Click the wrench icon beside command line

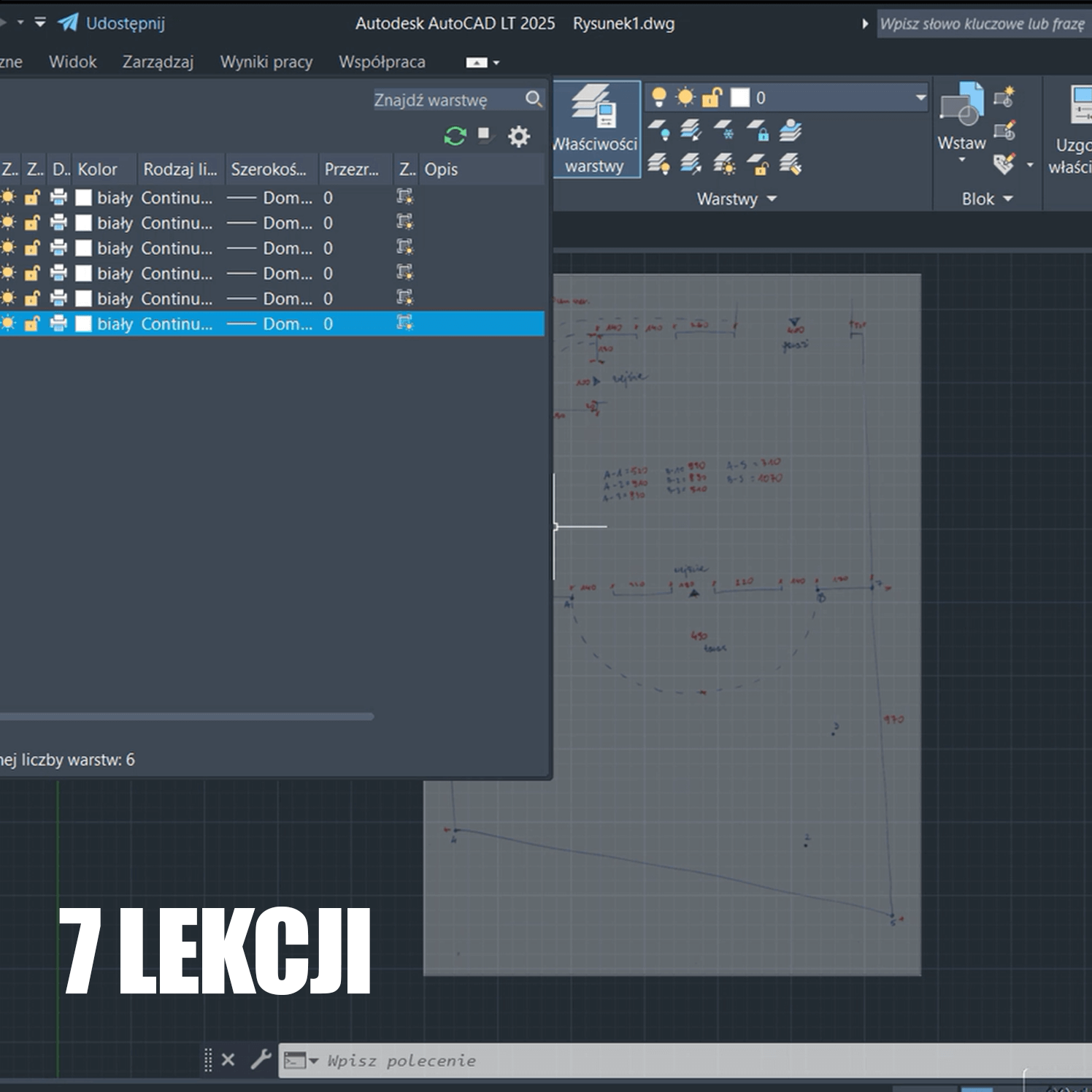(261, 1059)
